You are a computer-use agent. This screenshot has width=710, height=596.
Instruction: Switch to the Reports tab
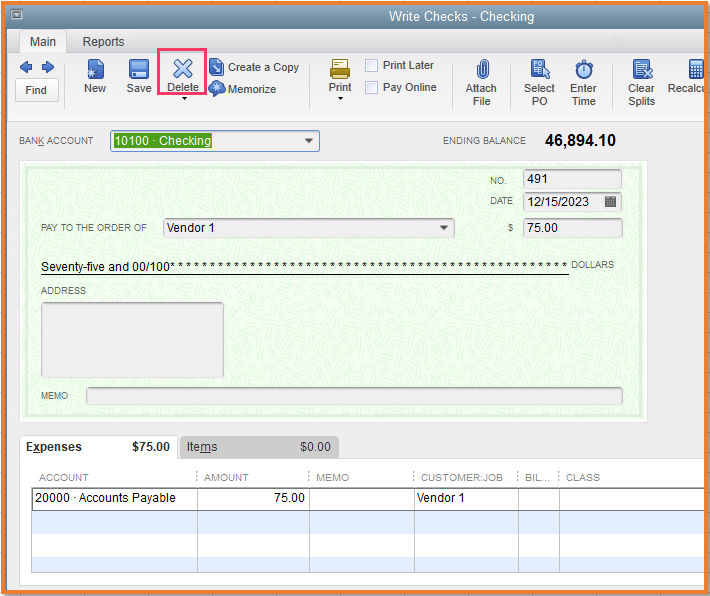(x=103, y=42)
